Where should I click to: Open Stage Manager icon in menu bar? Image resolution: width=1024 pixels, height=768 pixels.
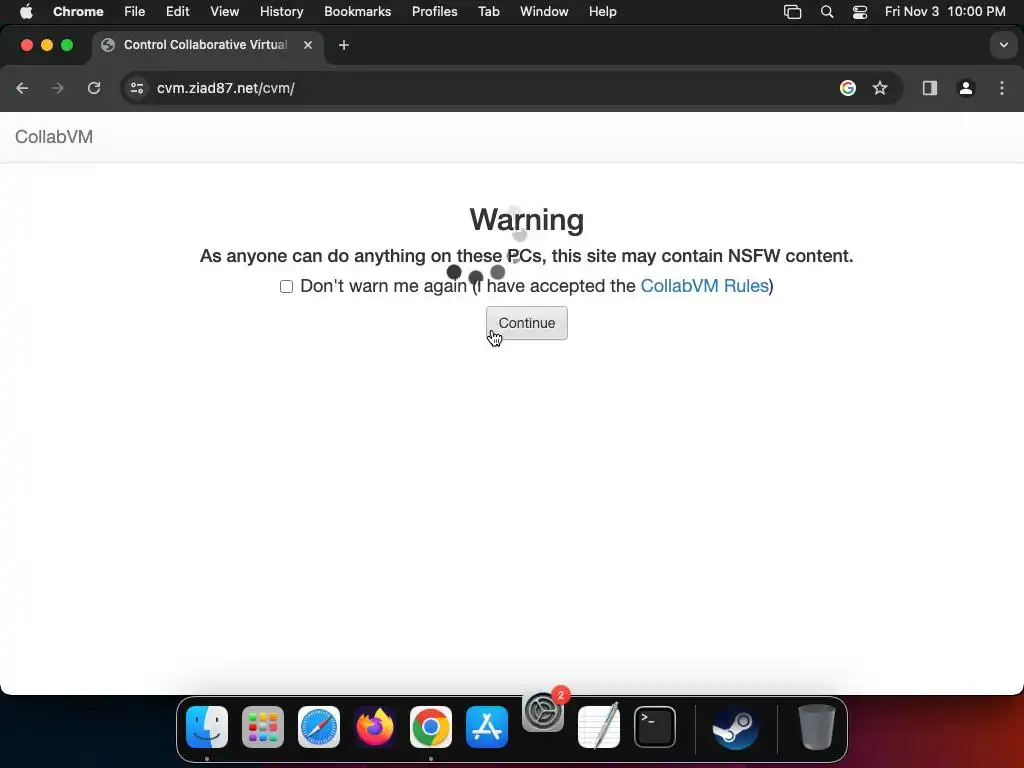point(792,12)
